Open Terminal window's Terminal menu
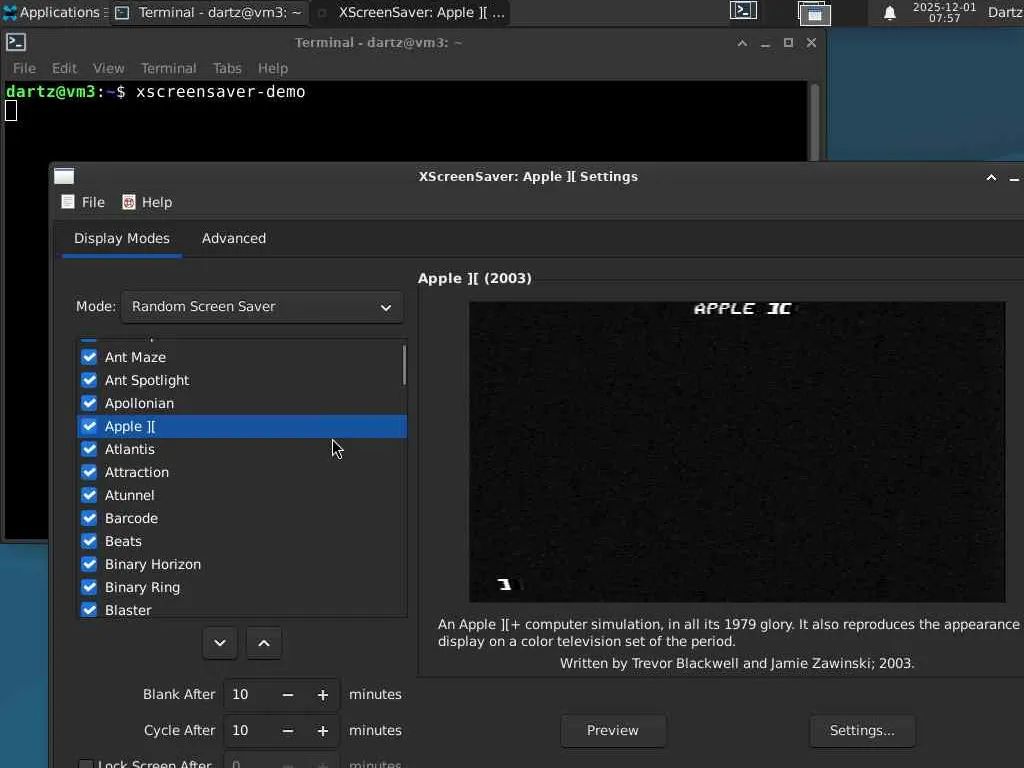This screenshot has width=1024, height=768. [168, 68]
